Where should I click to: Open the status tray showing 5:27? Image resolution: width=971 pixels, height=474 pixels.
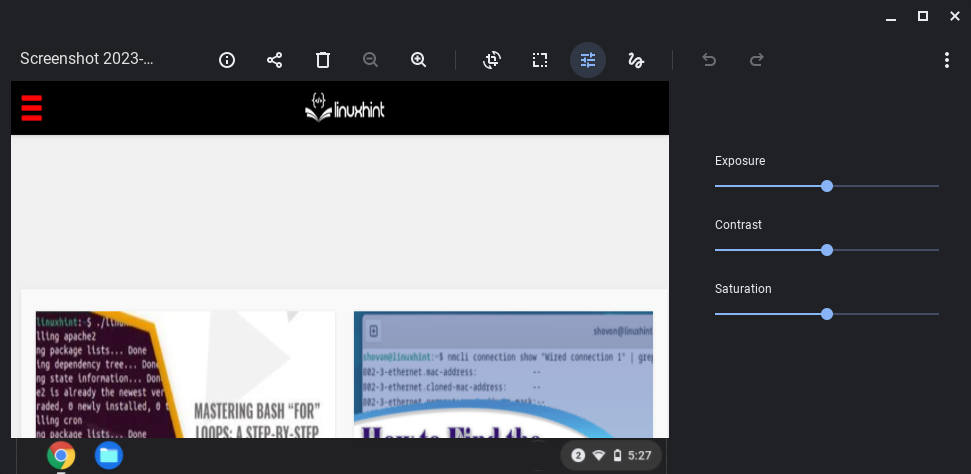[611, 456]
